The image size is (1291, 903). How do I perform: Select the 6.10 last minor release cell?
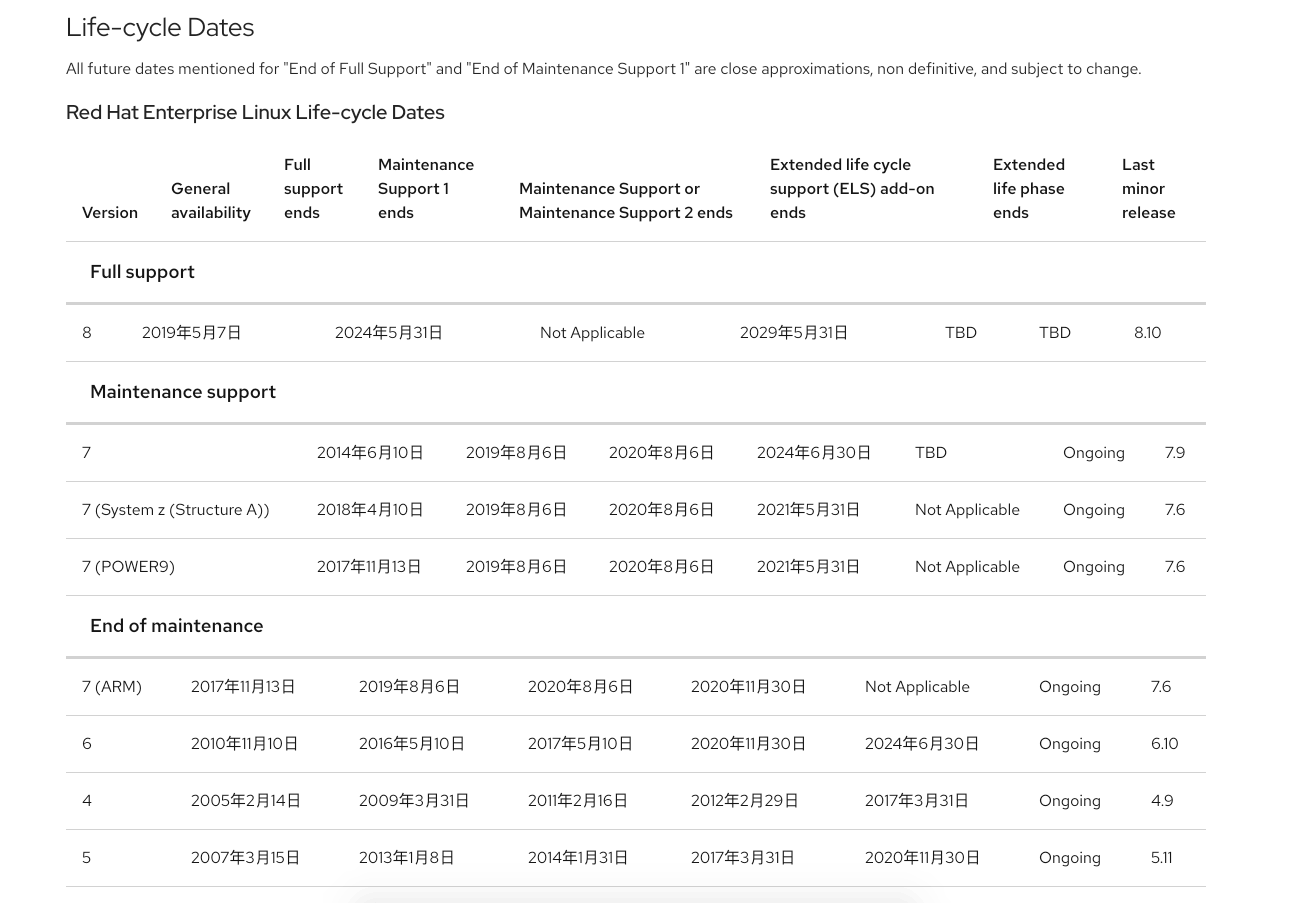tap(1165, 744)
